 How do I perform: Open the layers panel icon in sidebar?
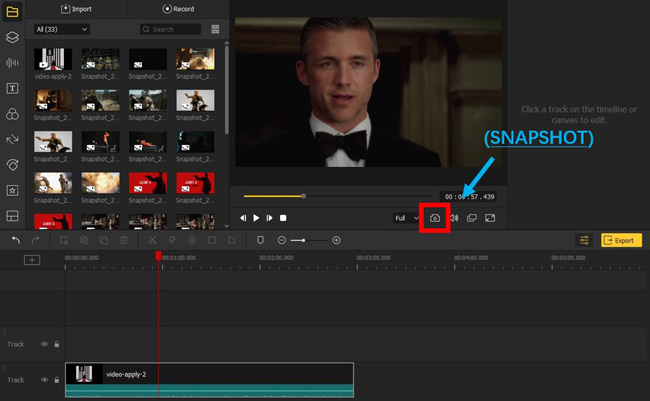coord(12,37)
